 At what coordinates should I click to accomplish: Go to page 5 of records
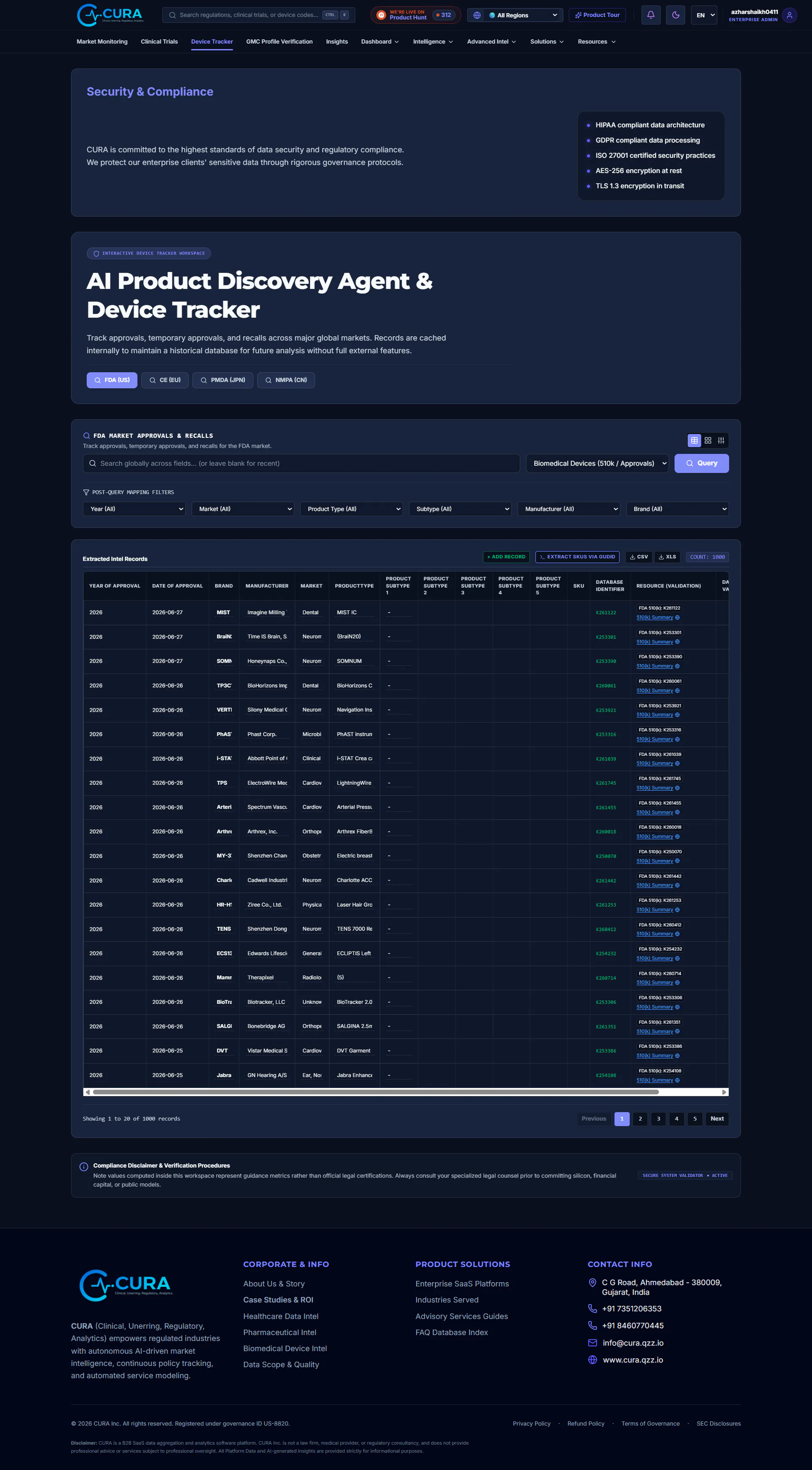click(x=695, y=1118)
